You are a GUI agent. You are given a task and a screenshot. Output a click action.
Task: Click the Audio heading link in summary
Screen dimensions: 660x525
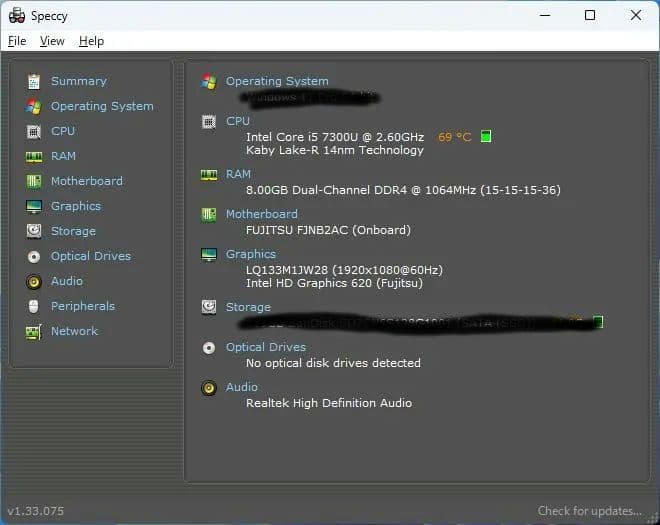tap(242, 387)
